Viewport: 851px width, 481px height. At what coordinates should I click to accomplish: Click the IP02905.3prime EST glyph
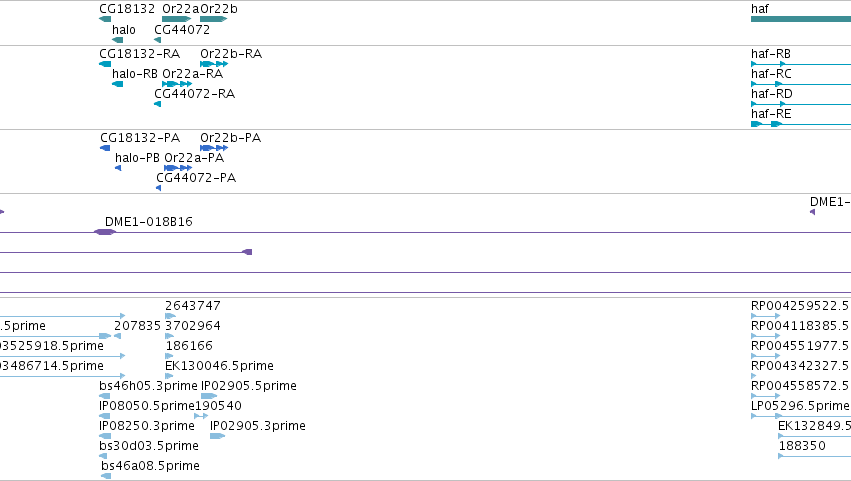click(218, 436)
